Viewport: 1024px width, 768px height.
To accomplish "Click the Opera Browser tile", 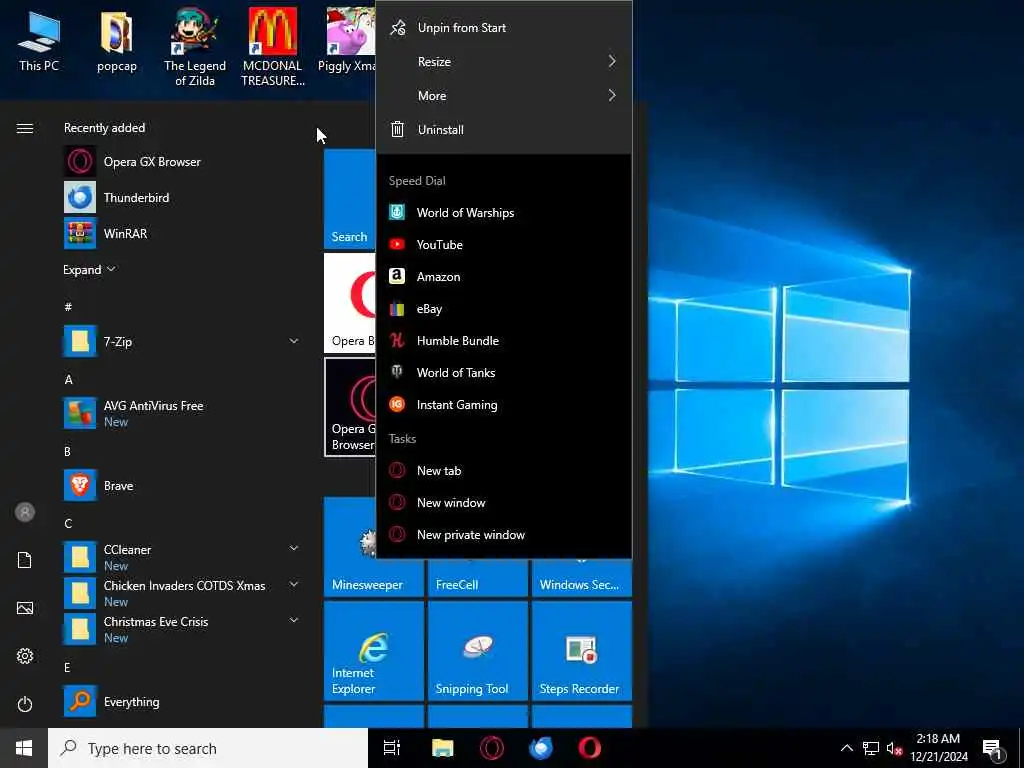I will 350,303.
